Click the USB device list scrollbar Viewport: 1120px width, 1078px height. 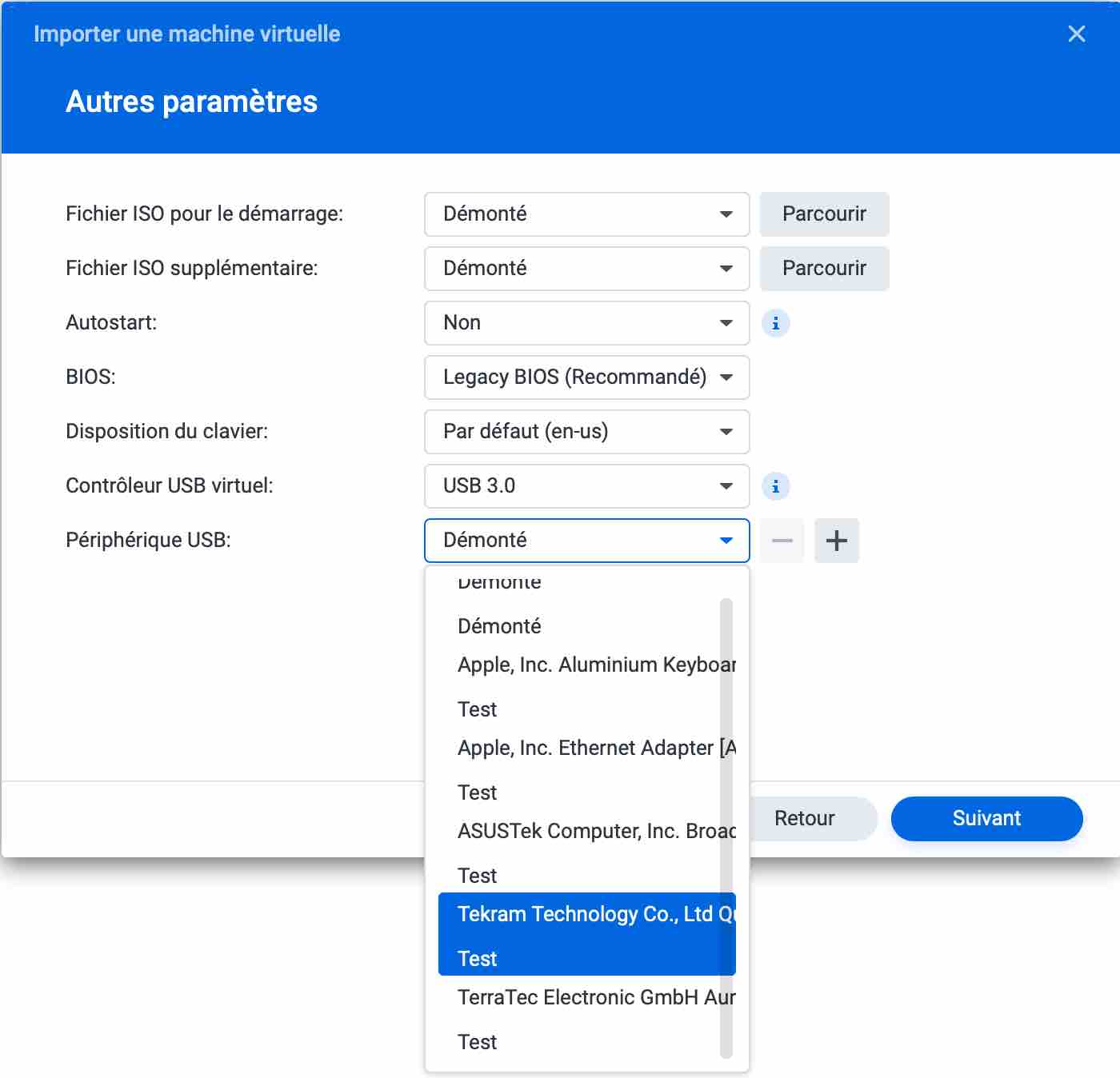pos(726,828)
